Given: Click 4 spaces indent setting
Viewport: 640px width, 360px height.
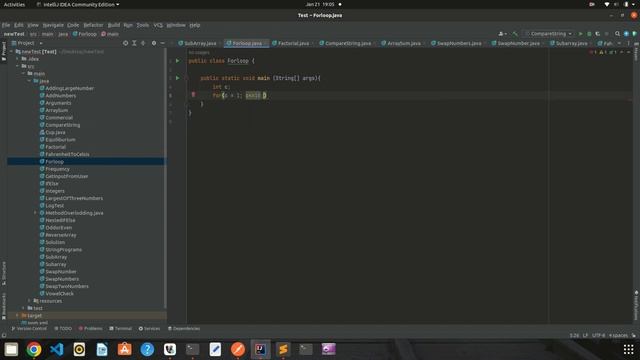Looking at the screenshot, I should click(618, 336).
